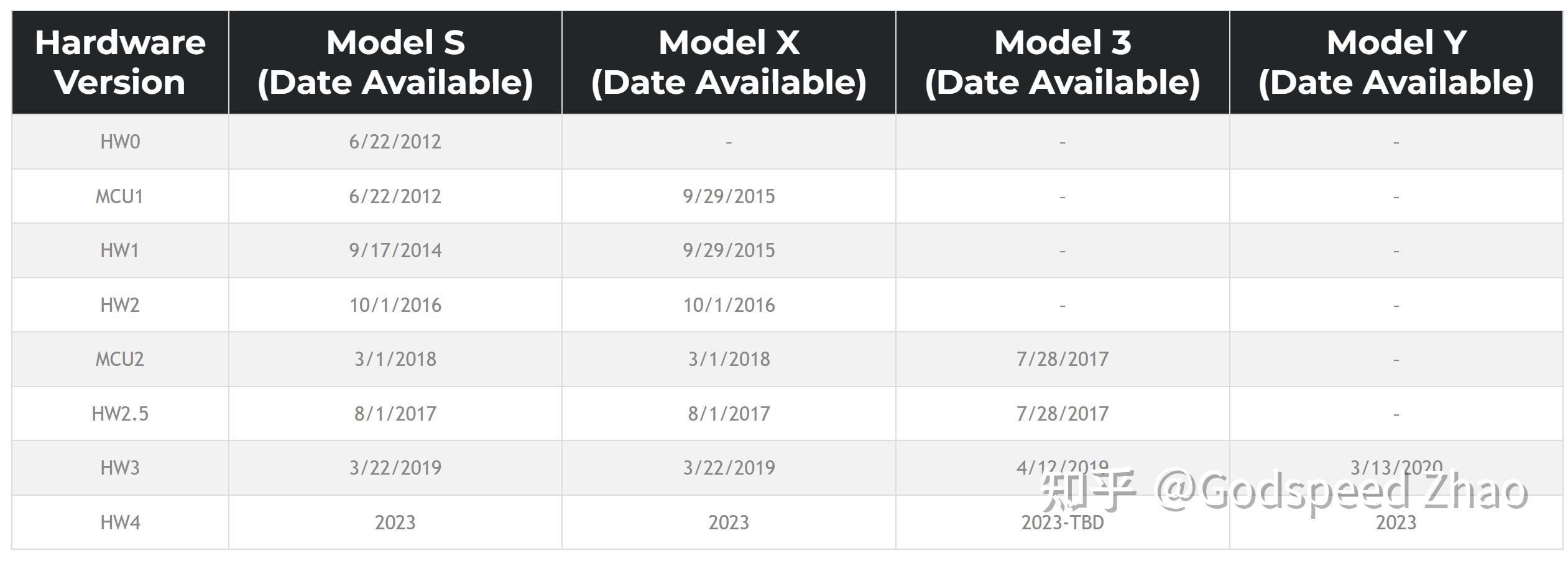Click the HW4 row label
This screenshot has height=561, width=1568.
click(120, 522)
